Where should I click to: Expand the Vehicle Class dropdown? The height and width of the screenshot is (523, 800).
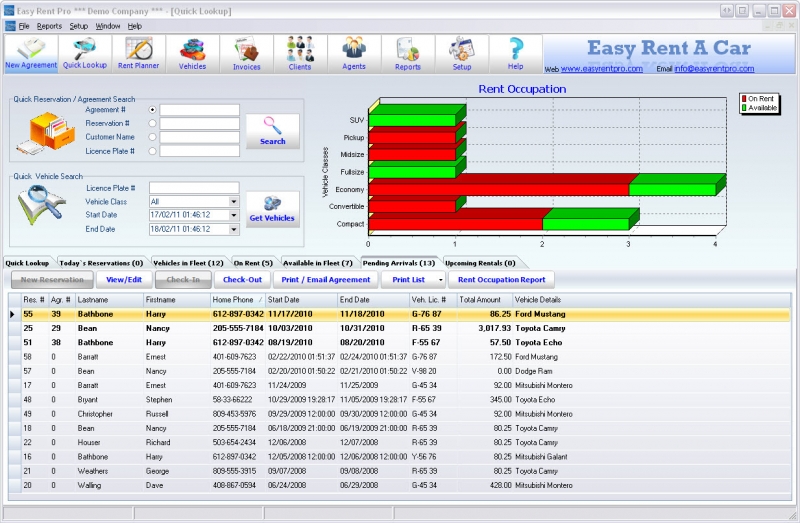(x=234, y=201)
